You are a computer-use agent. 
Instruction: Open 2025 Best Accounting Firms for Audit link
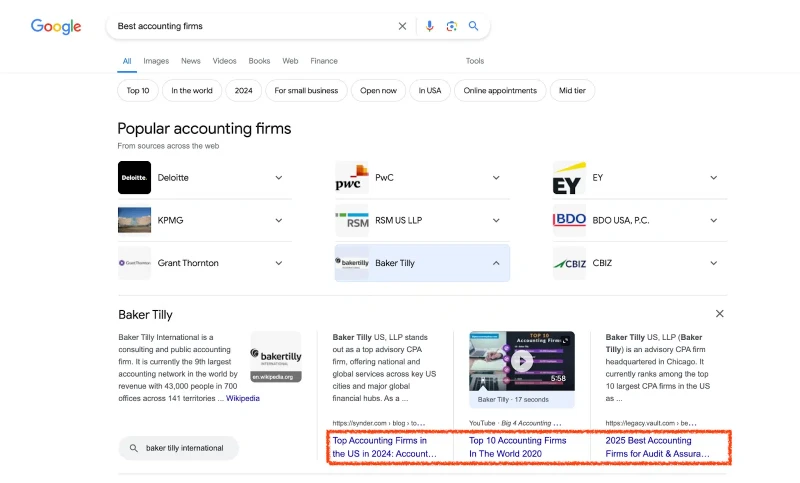tap(657, 447)
